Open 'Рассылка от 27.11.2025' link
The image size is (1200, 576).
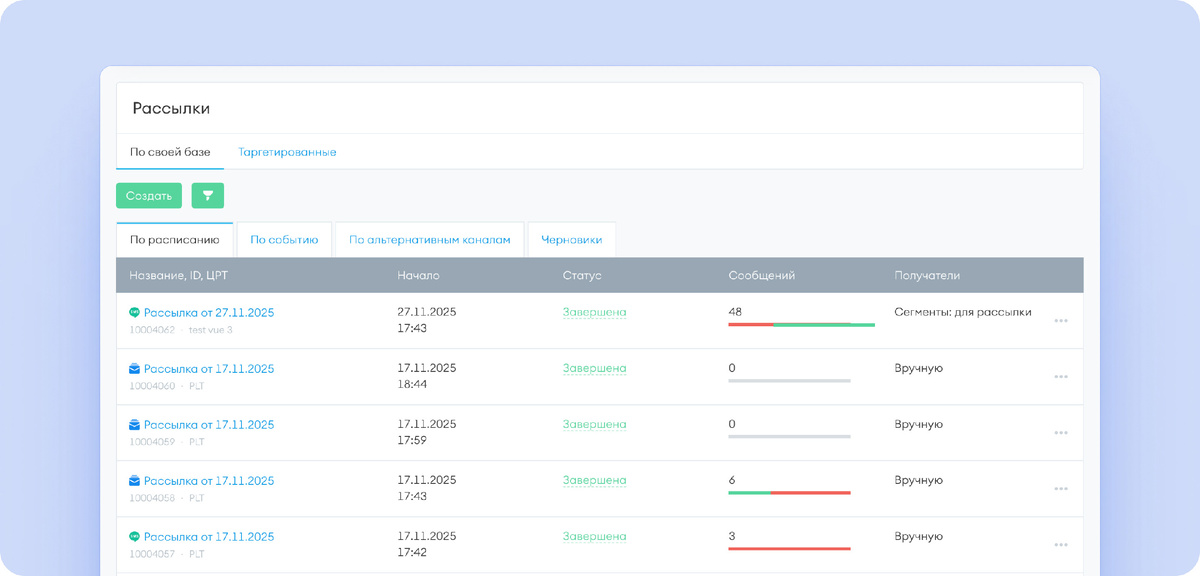click(209, 313)
